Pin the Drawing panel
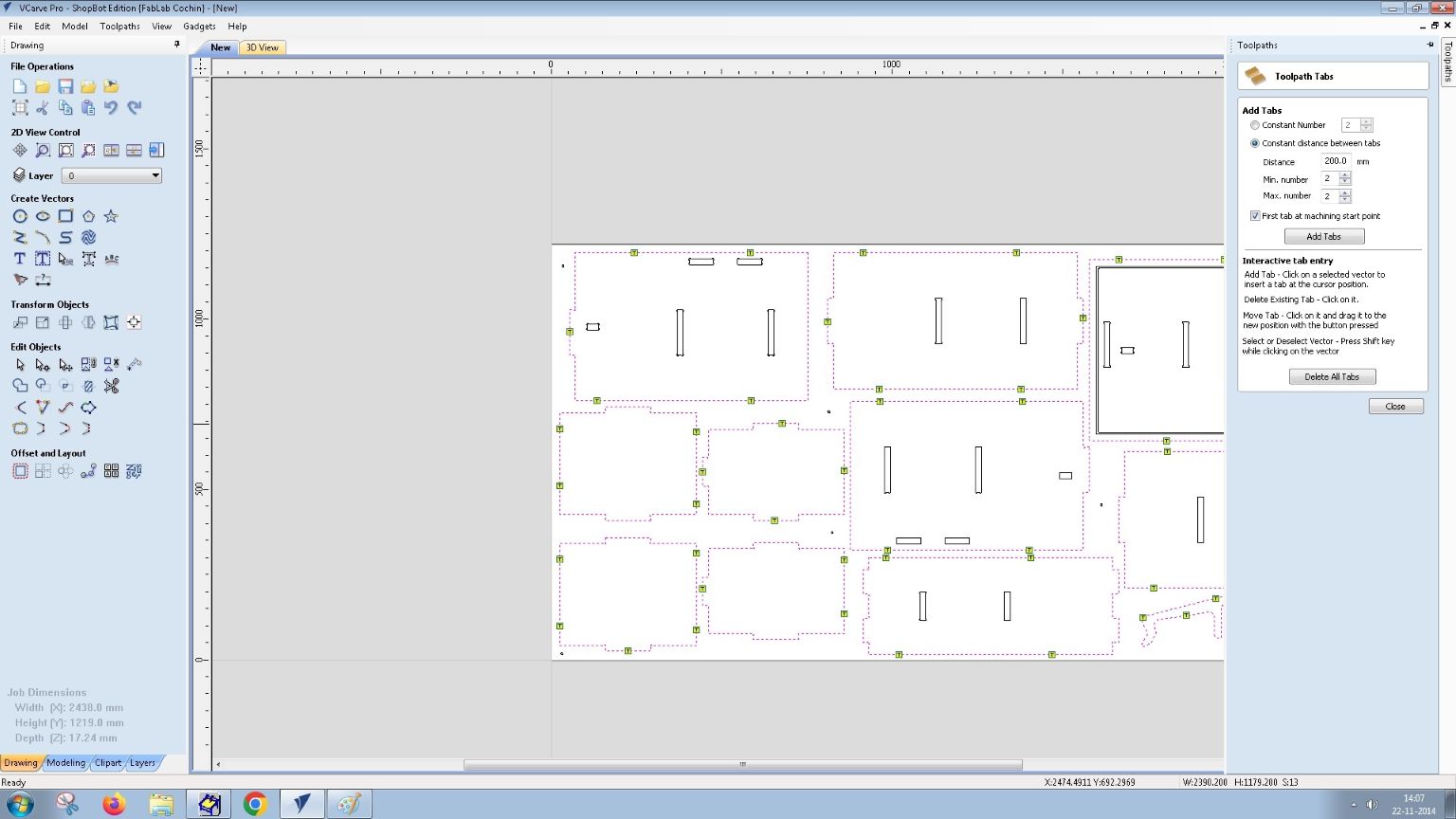The height and width of the screenshot is (819, 1456). coord(177,45)
